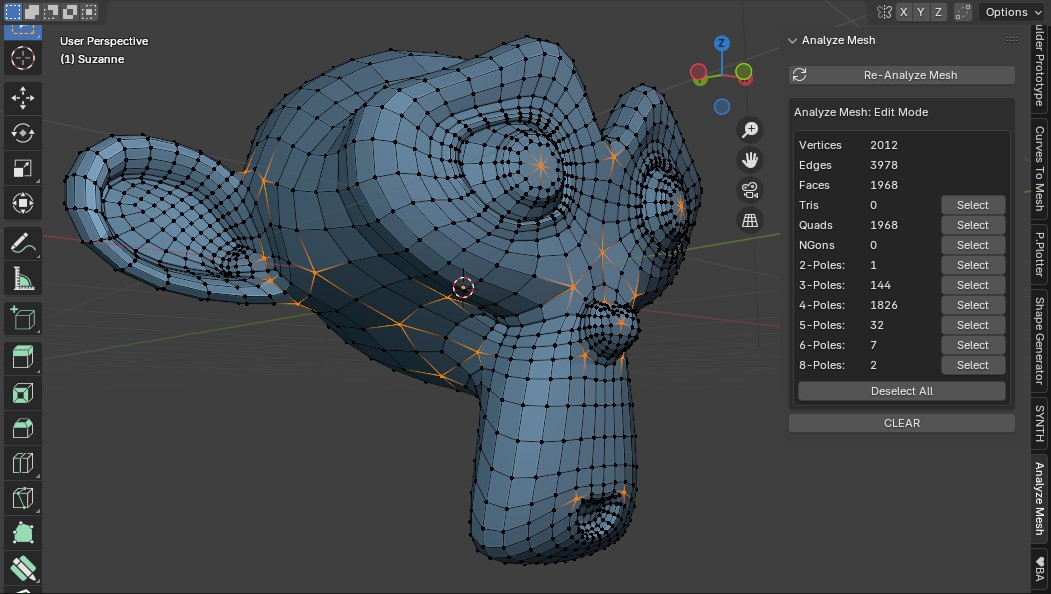Switch to the Curves To Mesh tab
The width and height of the screenshot is (1051, 594).
point(1039,166)
